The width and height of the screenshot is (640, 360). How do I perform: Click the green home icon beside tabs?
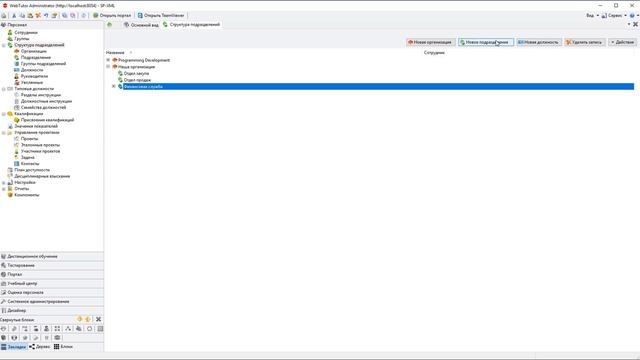point(109,24)
